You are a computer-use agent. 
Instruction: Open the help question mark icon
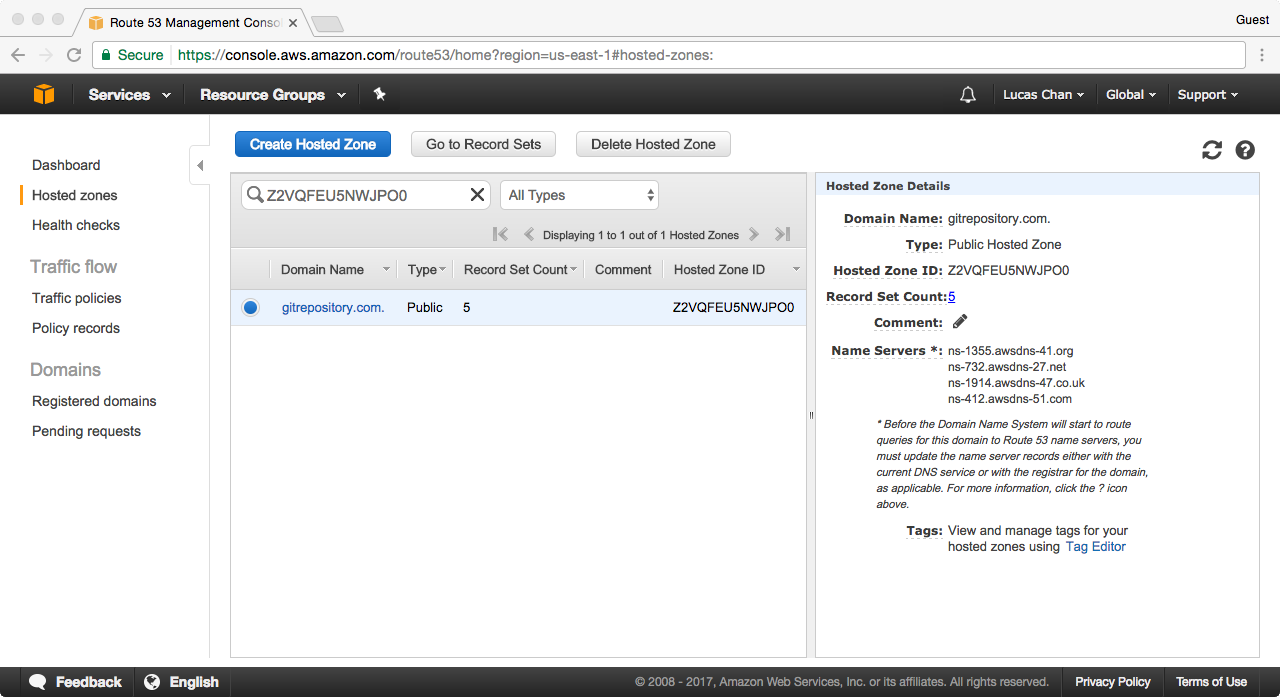[x=1245, y=150]
